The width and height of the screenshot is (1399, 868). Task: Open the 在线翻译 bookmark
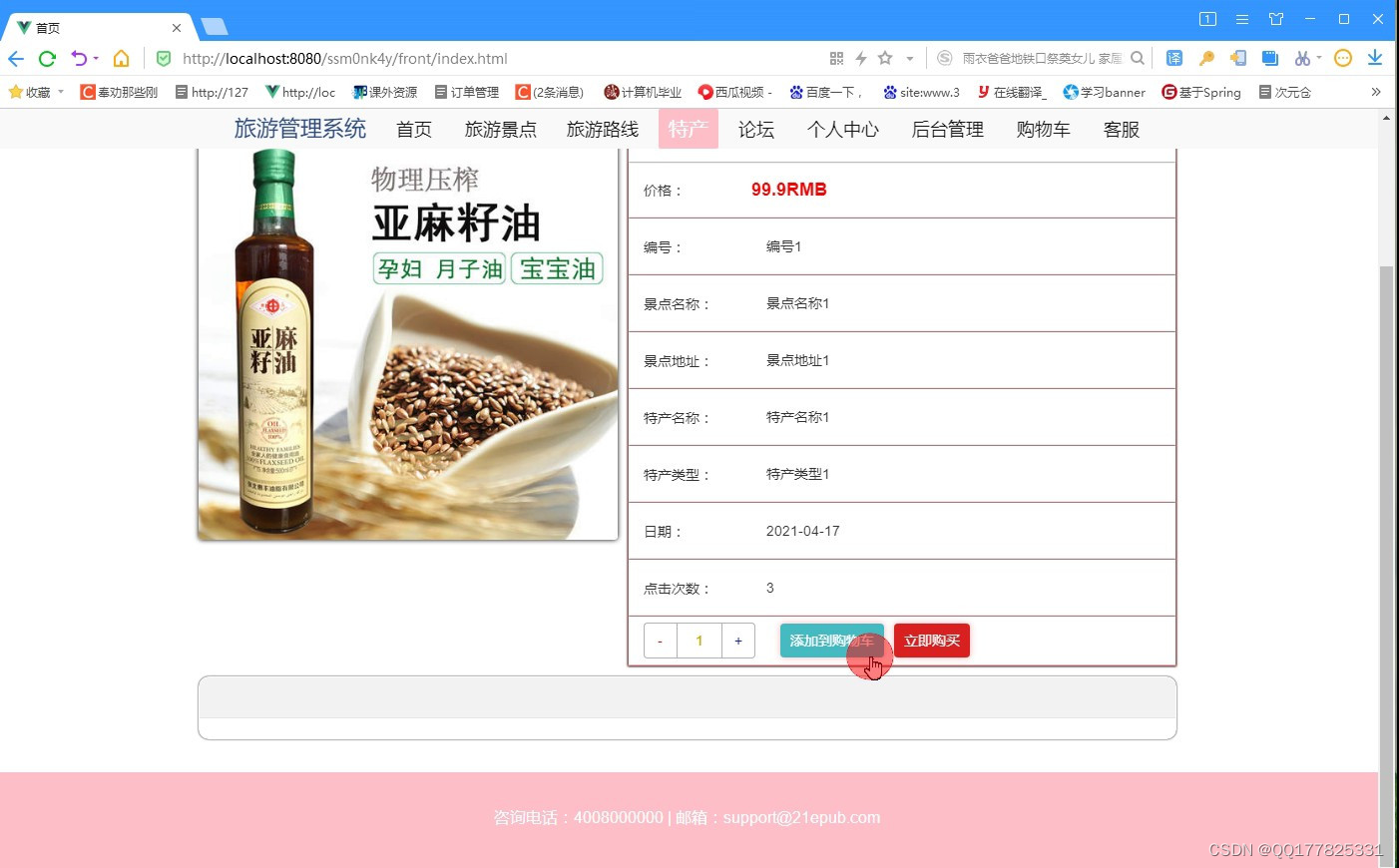point(1011,92)
